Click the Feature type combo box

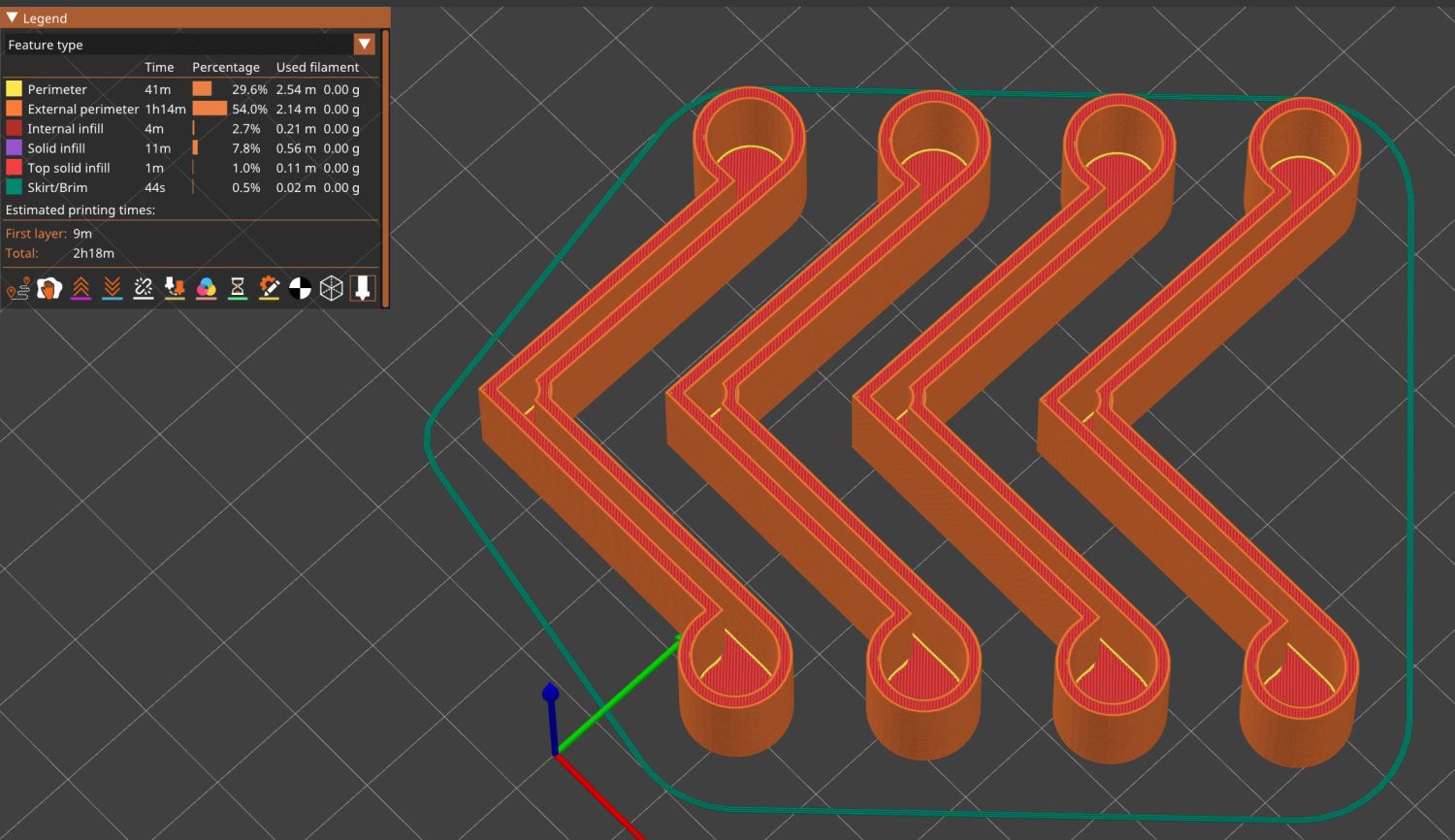tap(179, 45)
